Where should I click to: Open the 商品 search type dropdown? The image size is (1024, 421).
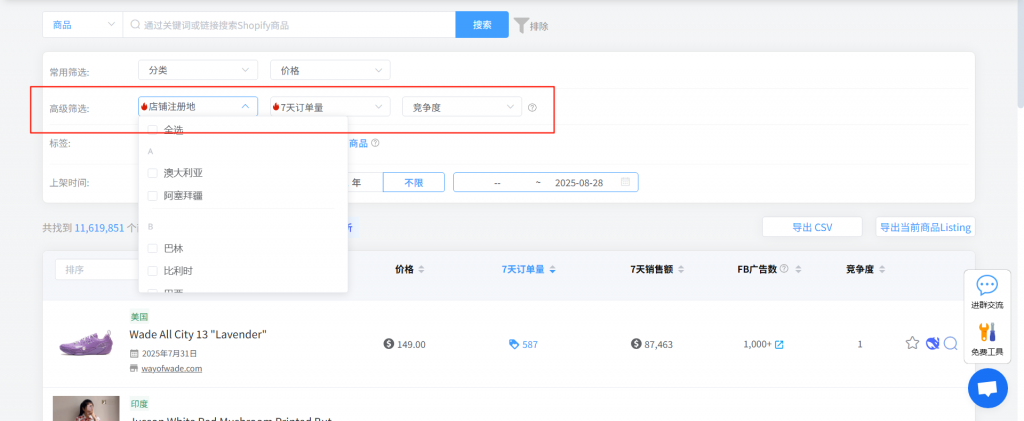[82, 25]
